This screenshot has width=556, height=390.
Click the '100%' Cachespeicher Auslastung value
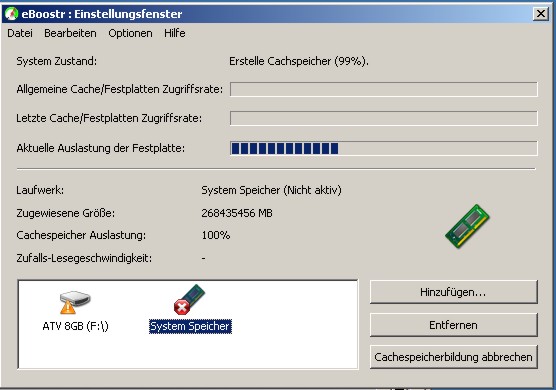click(216, 235)
